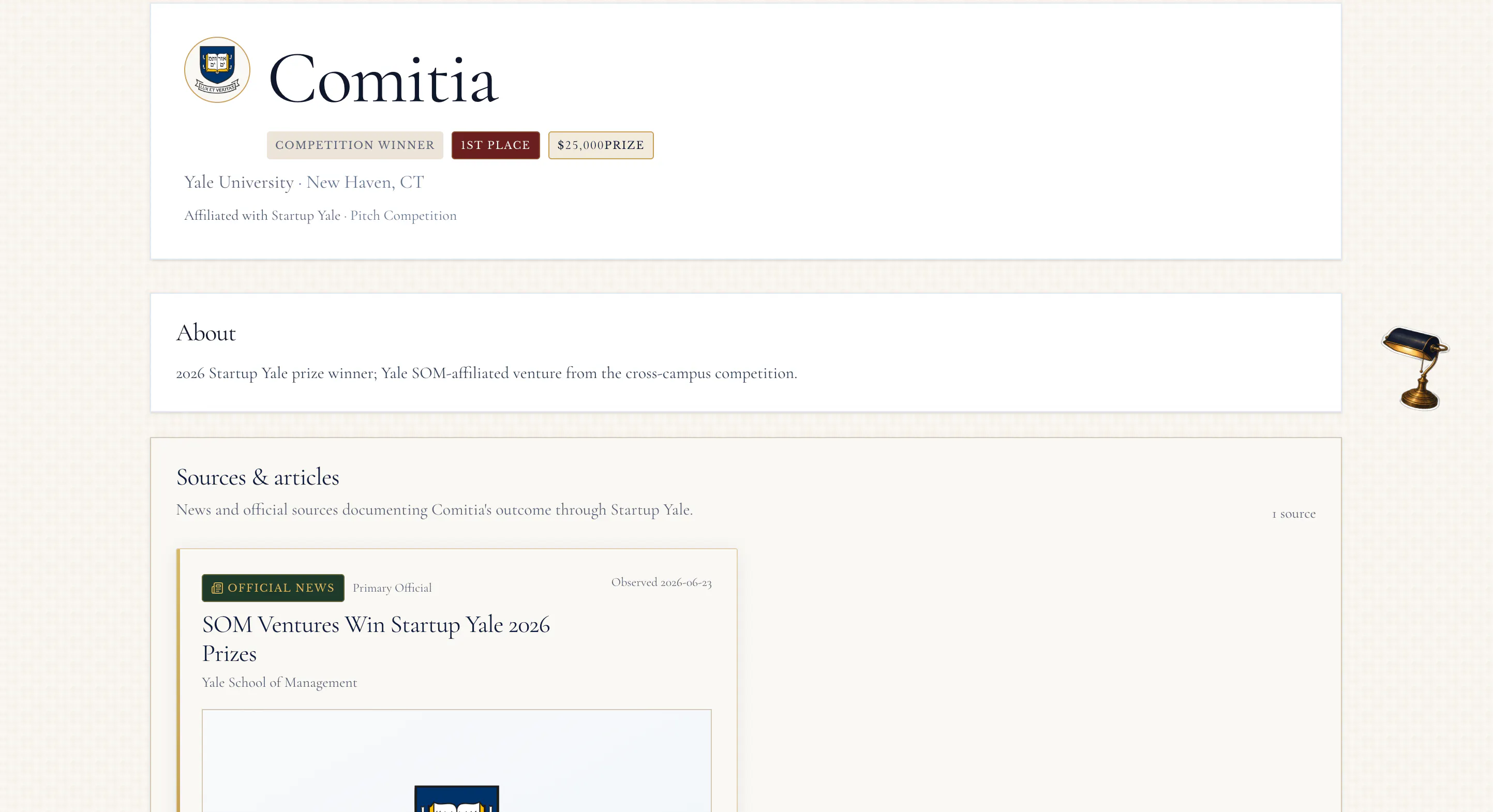
Task: Click the newspaper icon in Official News badge
Action: coord(217,588)
